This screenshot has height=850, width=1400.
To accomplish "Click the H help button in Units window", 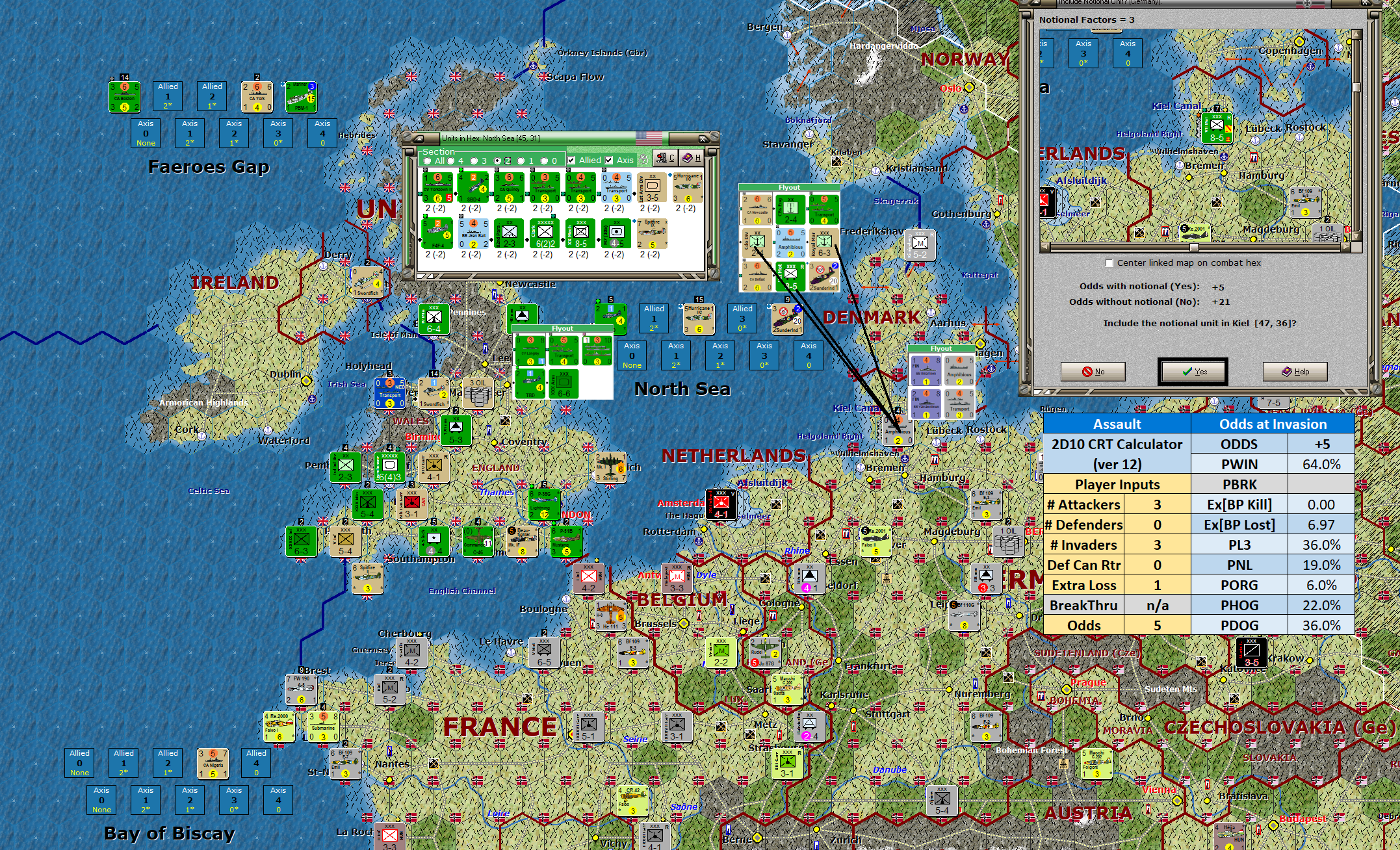I will click(x=692, y=157).
